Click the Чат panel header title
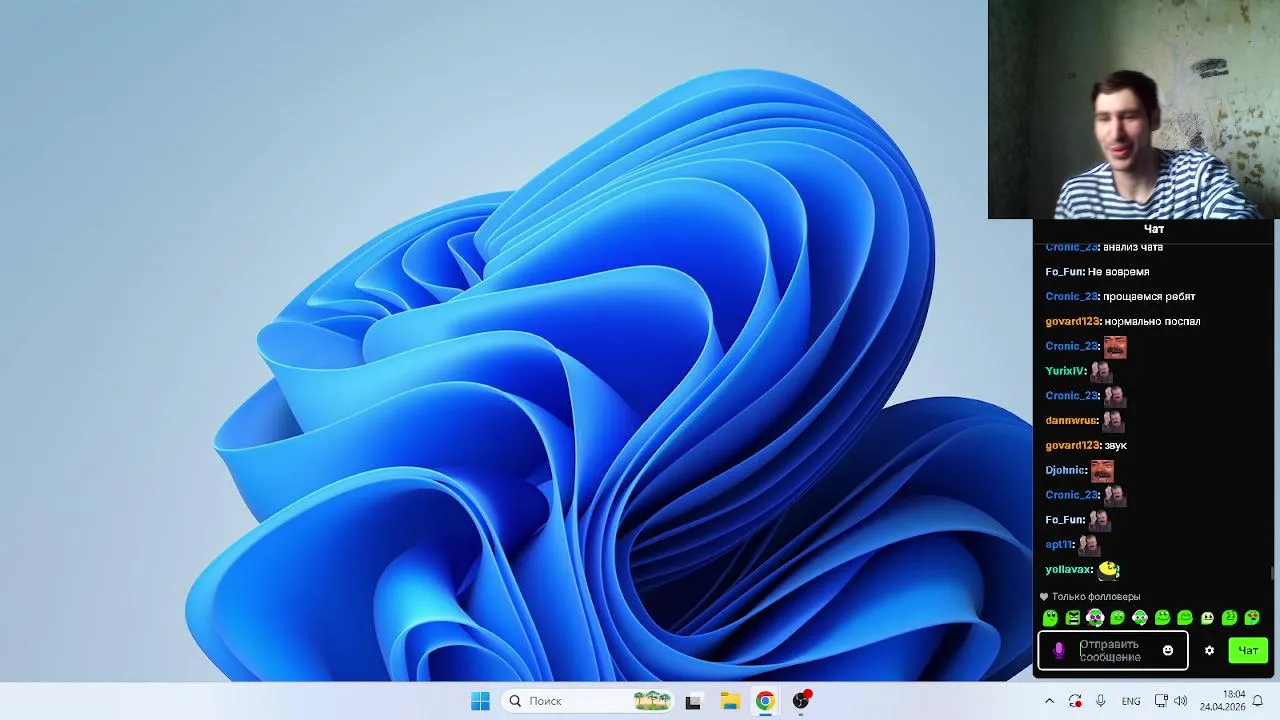The height and width of the screenshot is (720, 1280). (x=1154, y=229)
